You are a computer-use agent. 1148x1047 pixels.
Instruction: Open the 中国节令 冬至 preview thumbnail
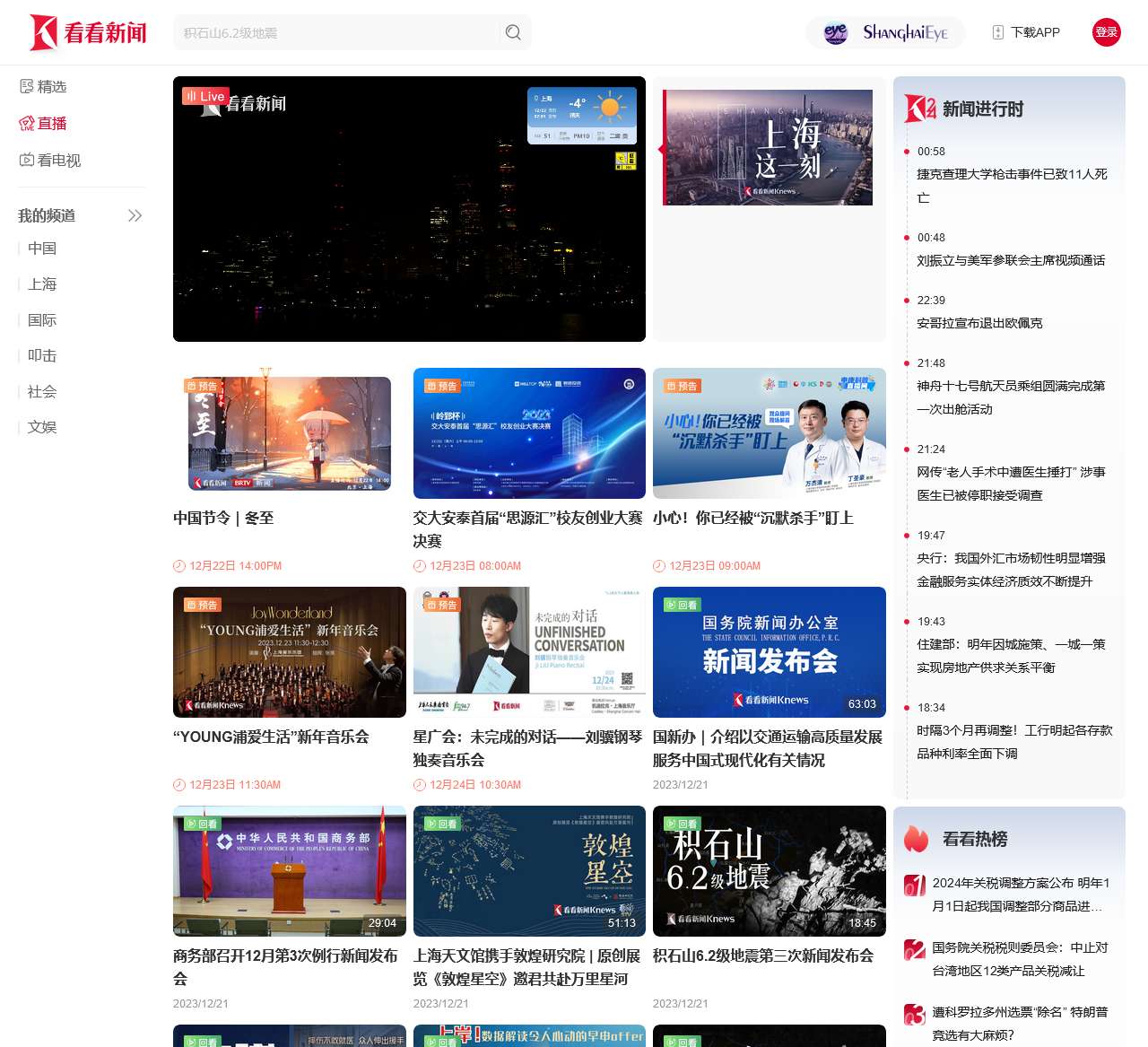tap(290, 433)
